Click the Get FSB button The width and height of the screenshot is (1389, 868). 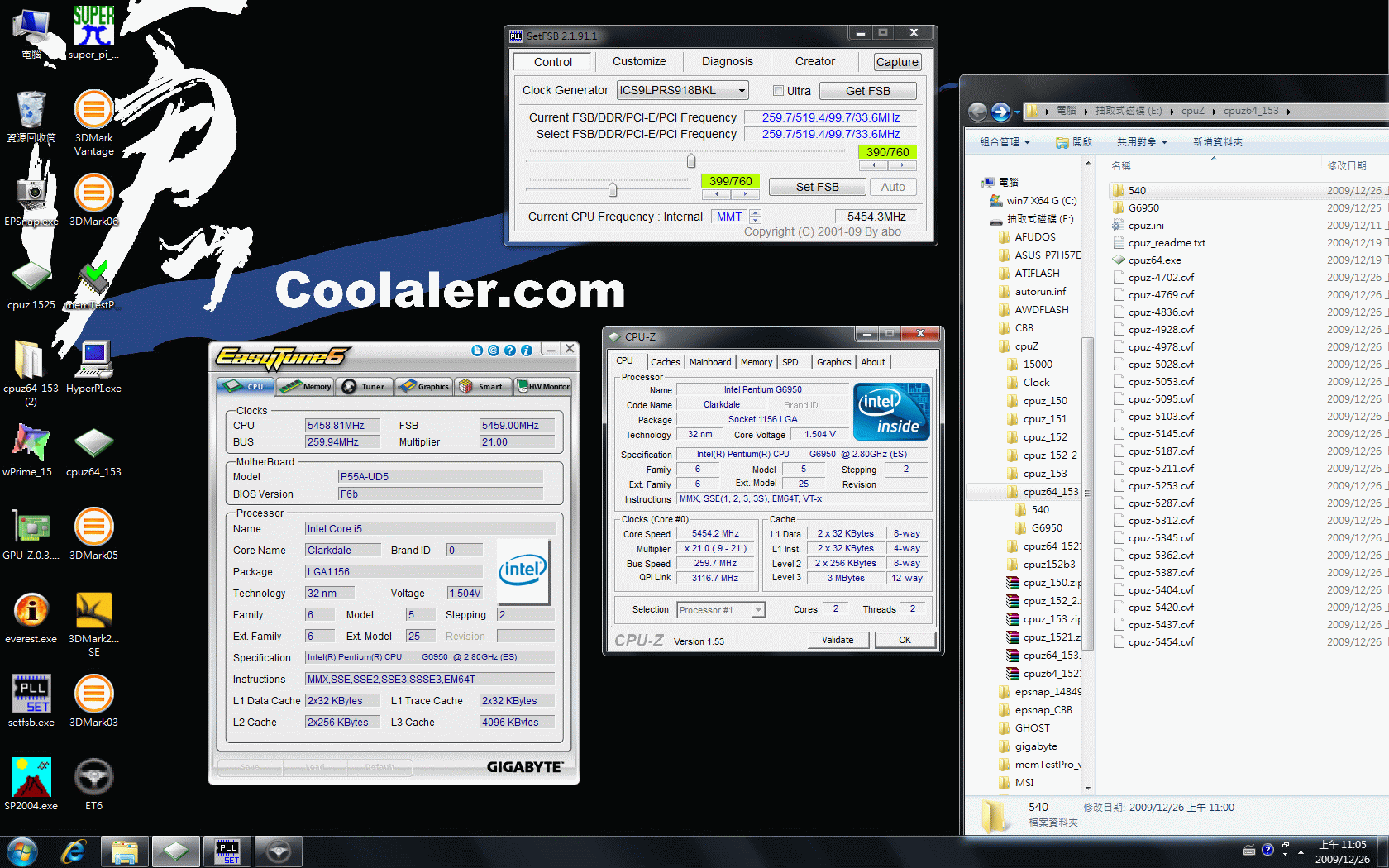click(868, 91)
